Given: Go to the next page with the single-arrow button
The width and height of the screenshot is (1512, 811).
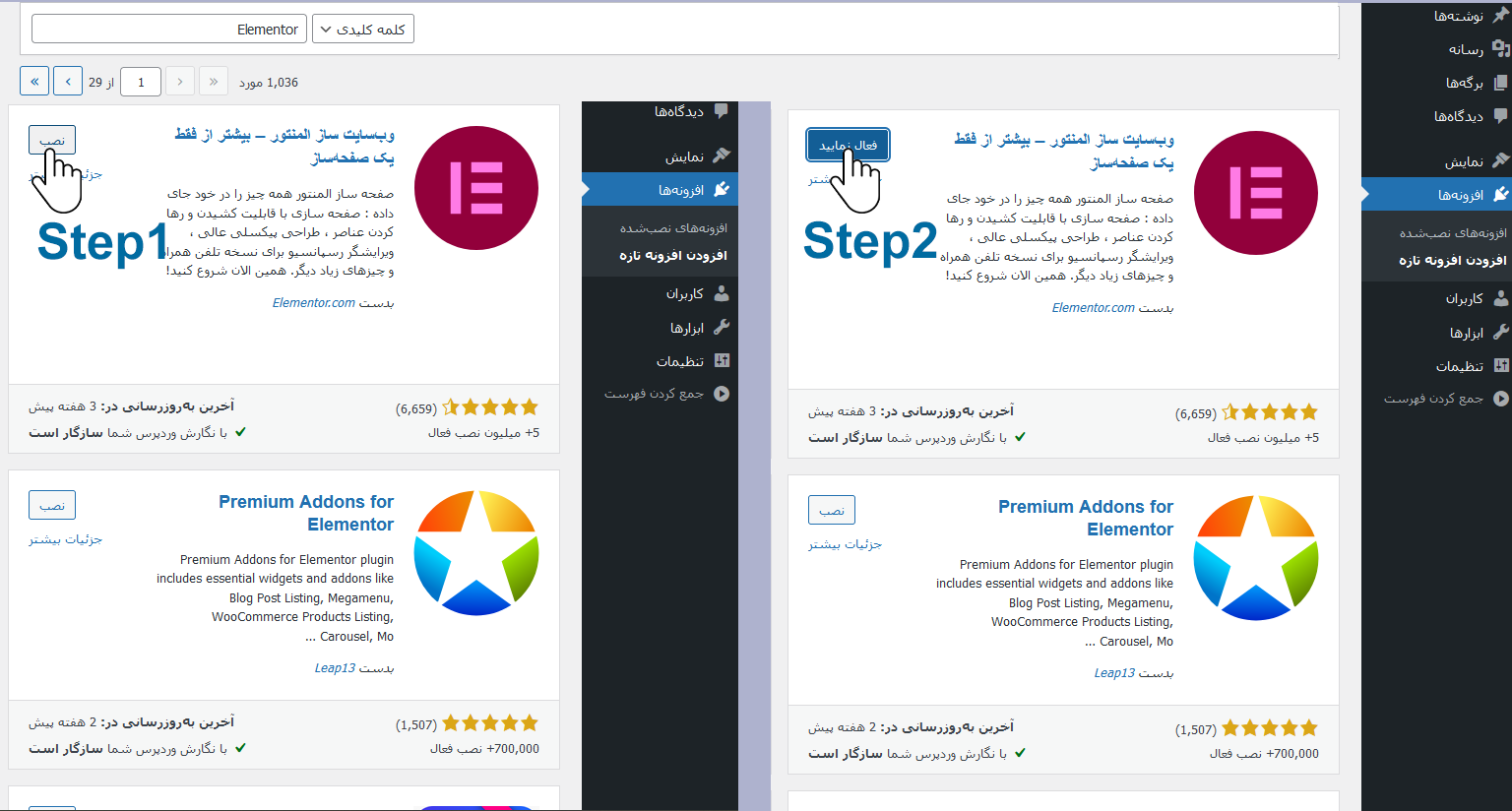Looking at the screenshot, I should tap(68, 82).
